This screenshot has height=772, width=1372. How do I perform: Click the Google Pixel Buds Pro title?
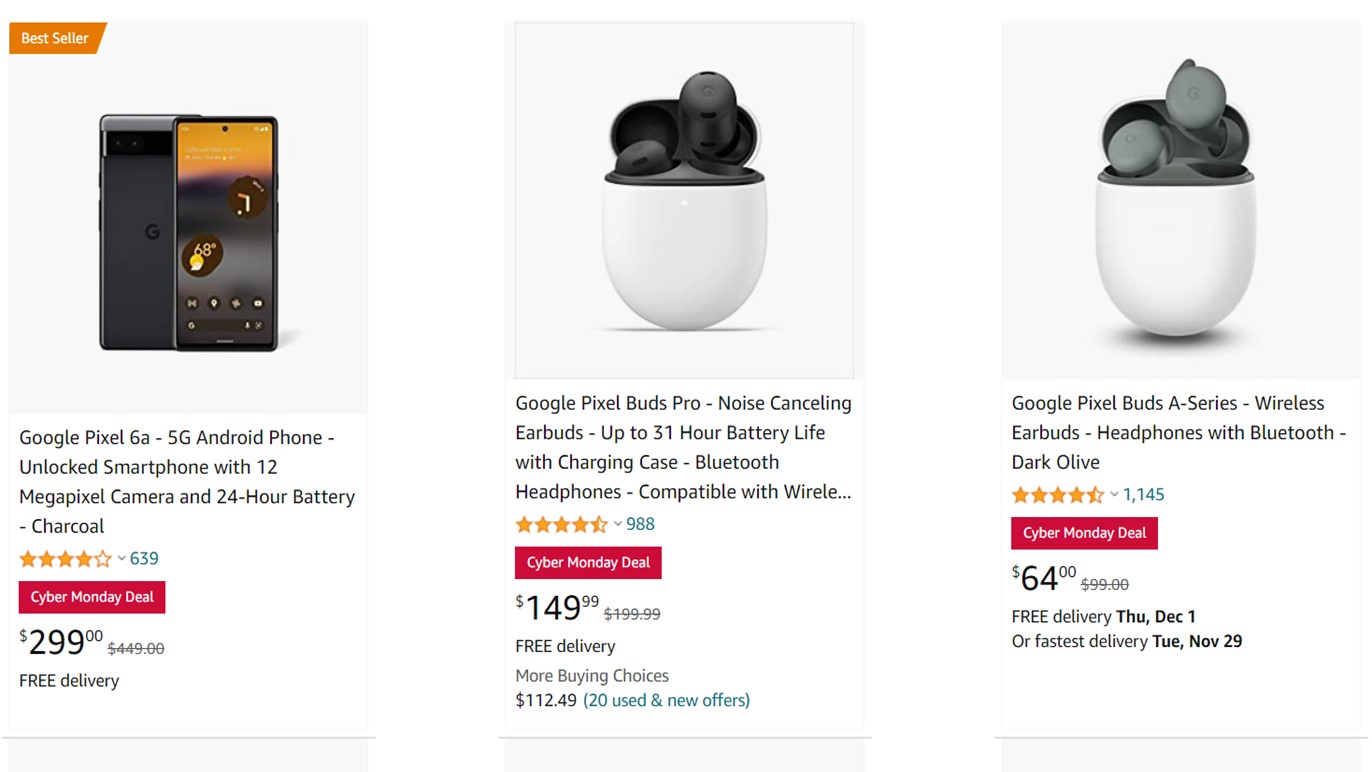683,447
